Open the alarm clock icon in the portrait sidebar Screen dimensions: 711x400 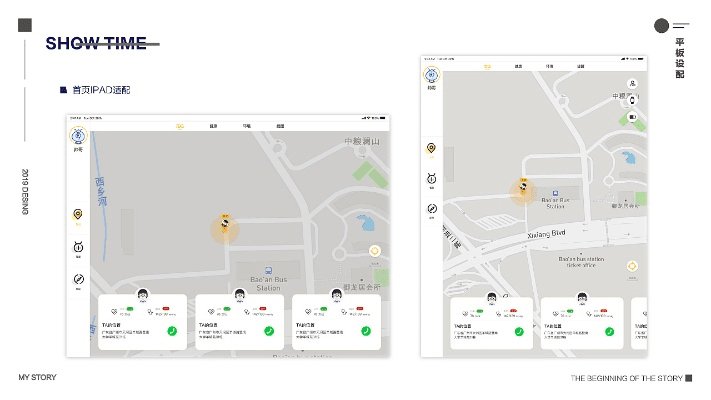tap(431, 179)
